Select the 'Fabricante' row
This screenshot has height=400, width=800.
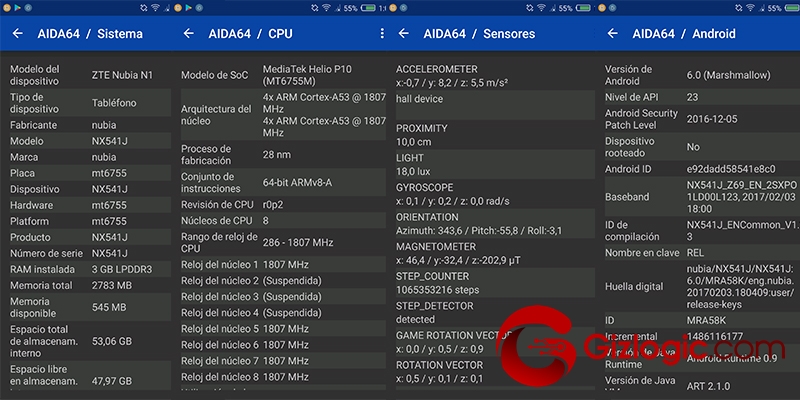click(90, 125)
